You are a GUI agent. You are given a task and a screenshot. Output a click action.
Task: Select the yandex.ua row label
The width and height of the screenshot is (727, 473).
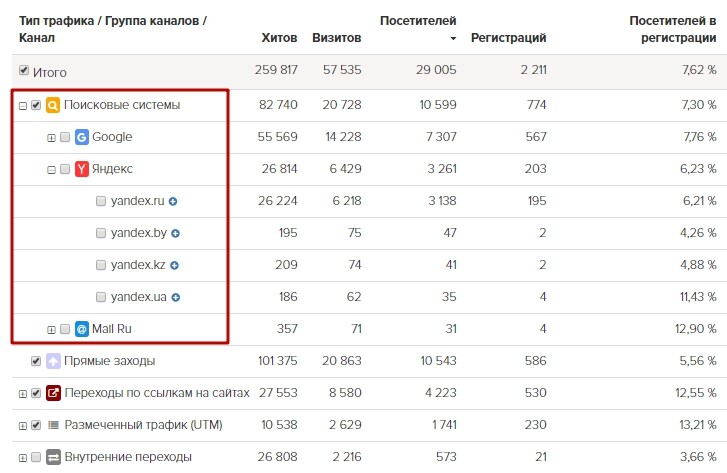pyautogui.click(x=138, y=297)
